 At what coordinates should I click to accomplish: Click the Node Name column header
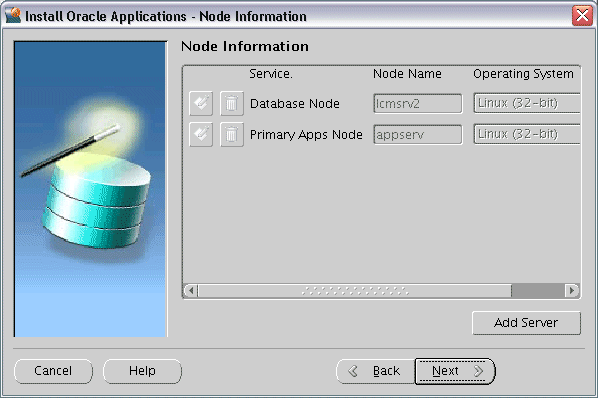(407, 74)
